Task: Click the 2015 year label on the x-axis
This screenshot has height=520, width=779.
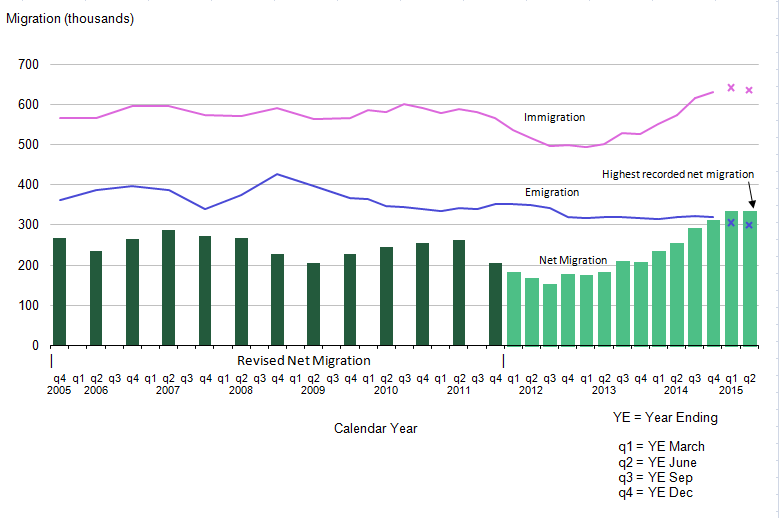Action: tap(731, 390)
